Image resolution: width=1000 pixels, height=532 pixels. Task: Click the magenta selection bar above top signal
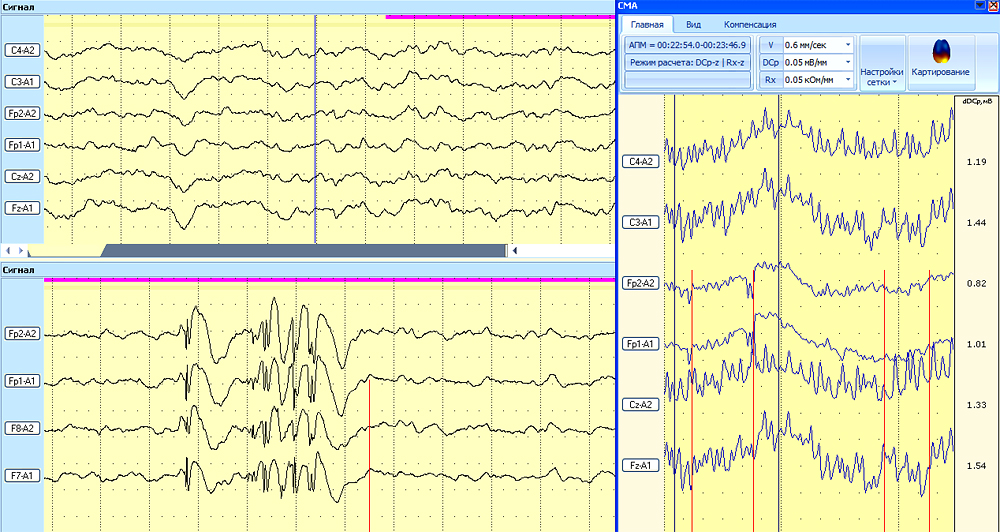pos(501,17)
